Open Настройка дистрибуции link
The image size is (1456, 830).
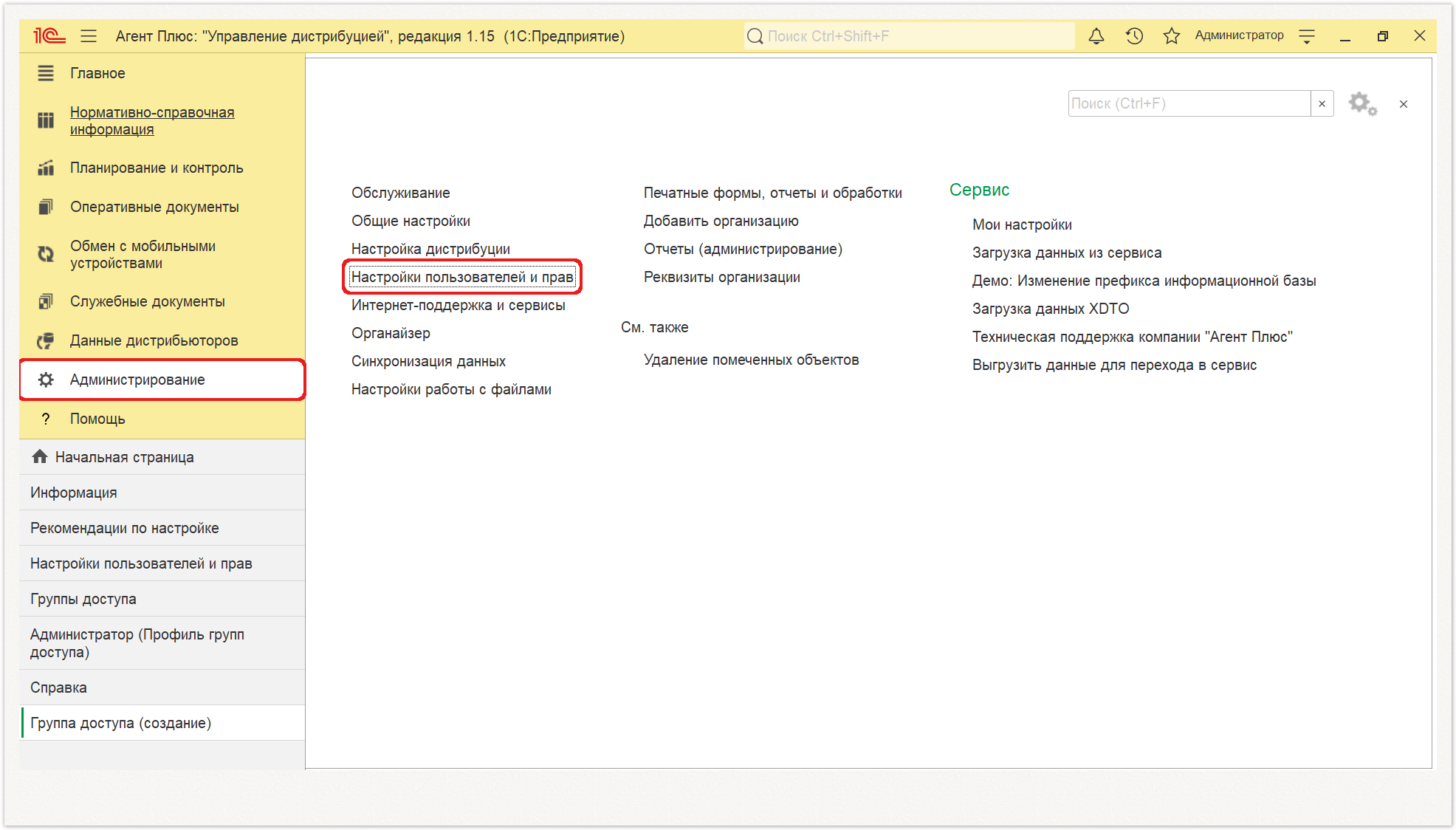(430, 249)
